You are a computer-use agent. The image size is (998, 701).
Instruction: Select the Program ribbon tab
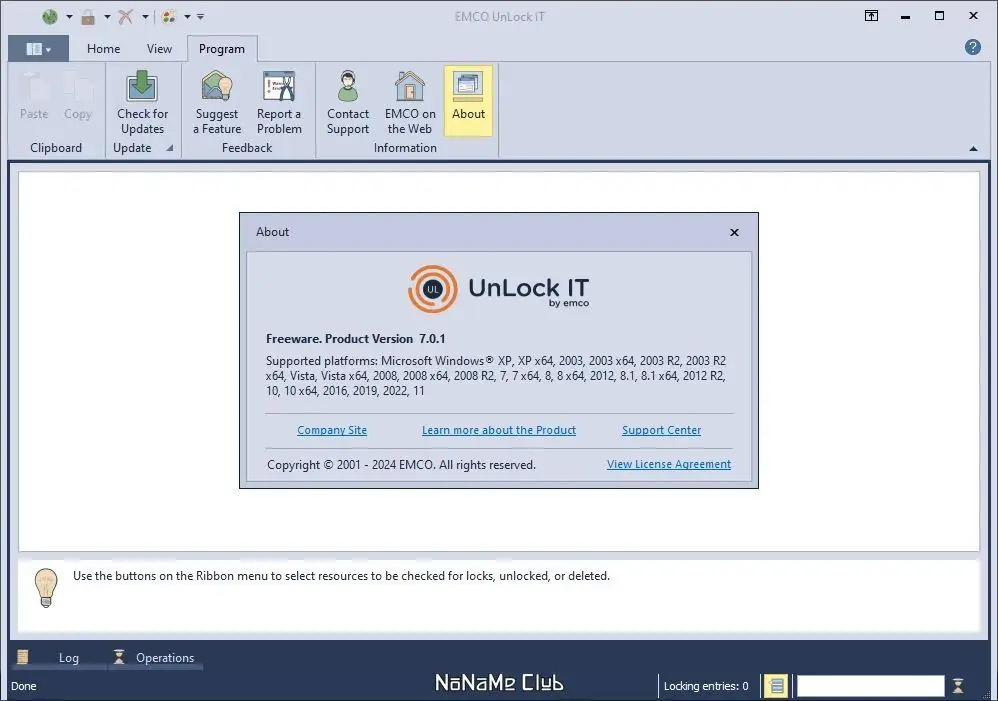[x=221, y=49]
